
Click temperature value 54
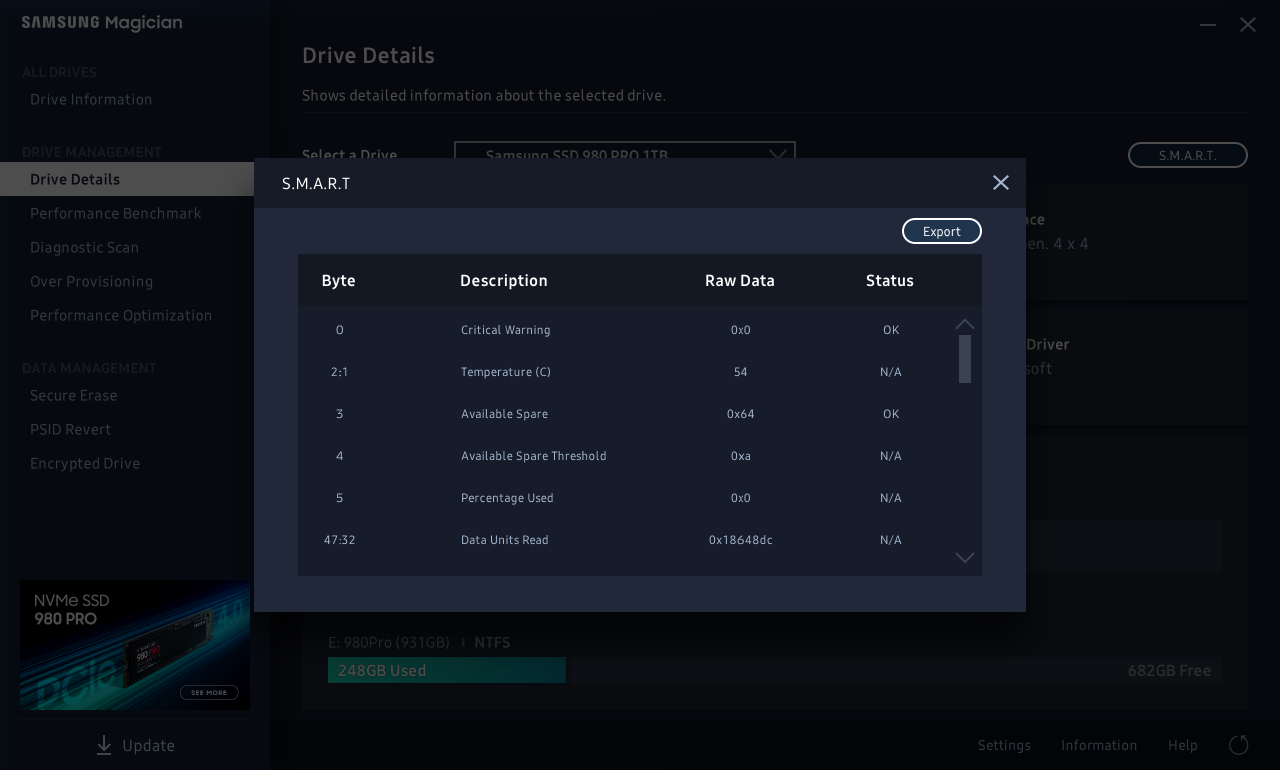(x=741, y=372)
